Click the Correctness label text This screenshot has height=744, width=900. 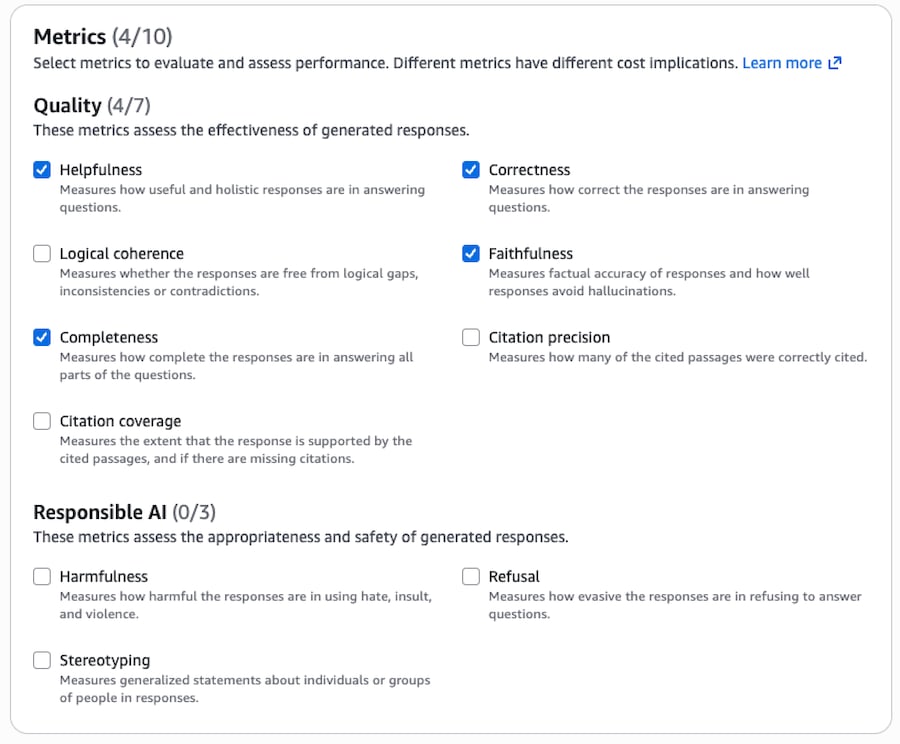point(529,170)
